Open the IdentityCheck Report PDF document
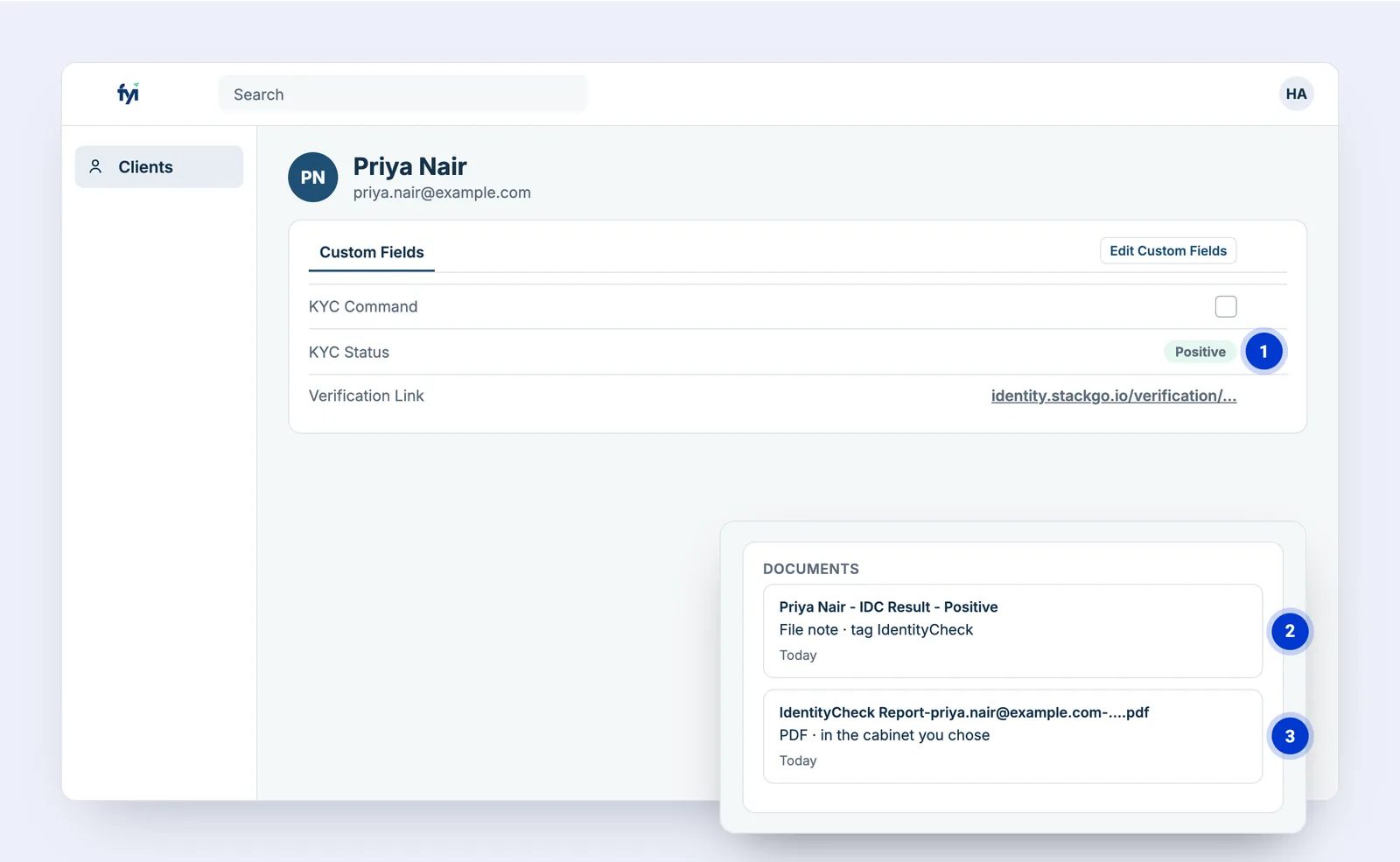This screenshot has width=1400, height=862. (1012, 736)
